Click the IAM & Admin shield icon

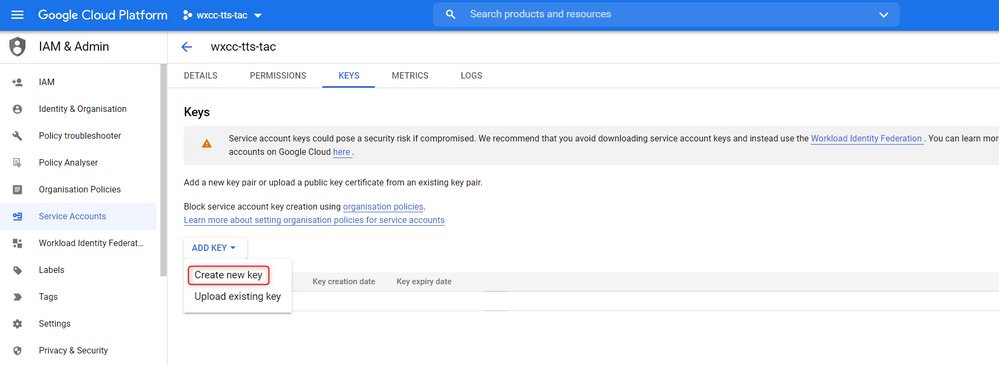pyautogui.click(x=17, y=47)
